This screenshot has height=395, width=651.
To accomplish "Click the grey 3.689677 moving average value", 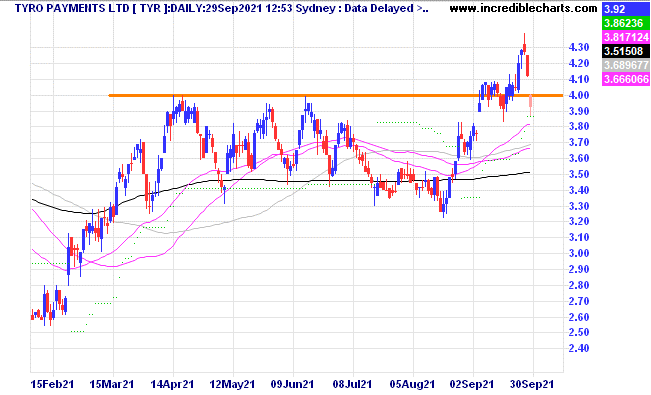I will point(626,65).
